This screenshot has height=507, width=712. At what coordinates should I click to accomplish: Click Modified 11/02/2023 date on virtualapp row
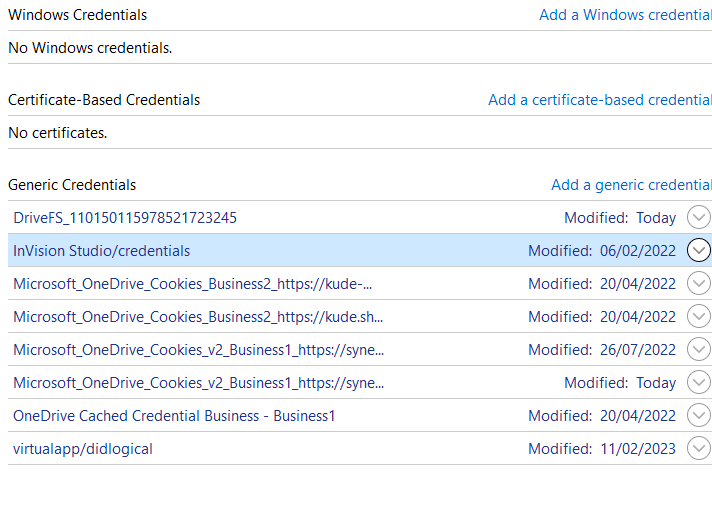coord(602,449)
